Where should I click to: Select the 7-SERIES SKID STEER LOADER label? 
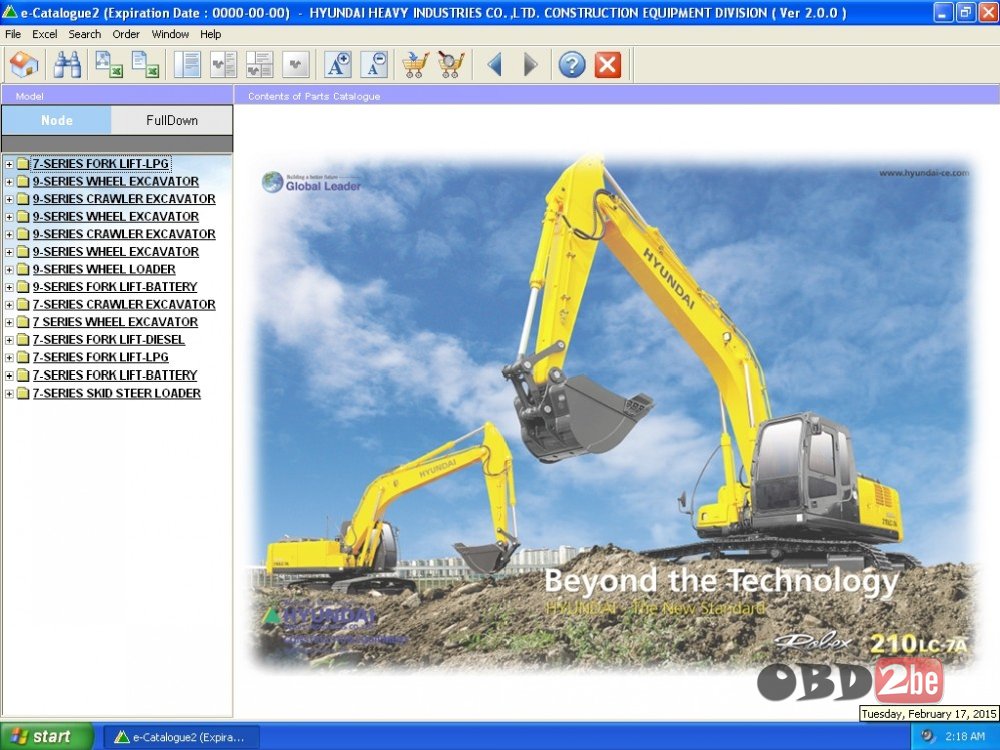(117, 393)
